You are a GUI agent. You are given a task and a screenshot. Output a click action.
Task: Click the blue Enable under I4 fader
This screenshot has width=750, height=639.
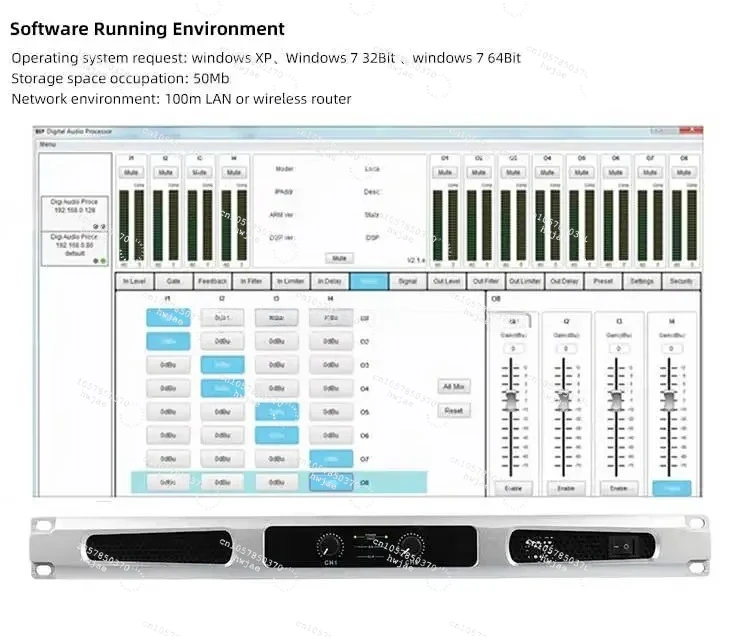pyautogui.click(x=672, y=488)
